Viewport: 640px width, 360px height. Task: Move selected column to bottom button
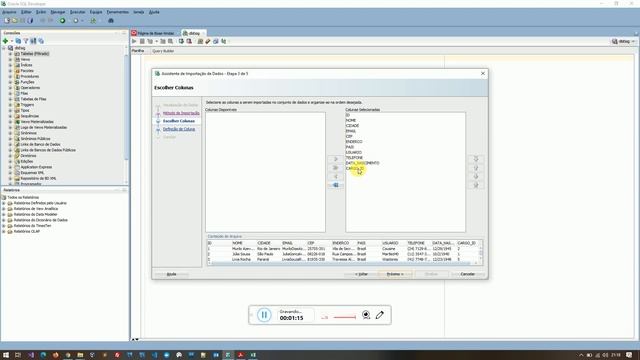pyautogui.click(x=476, y=185)
